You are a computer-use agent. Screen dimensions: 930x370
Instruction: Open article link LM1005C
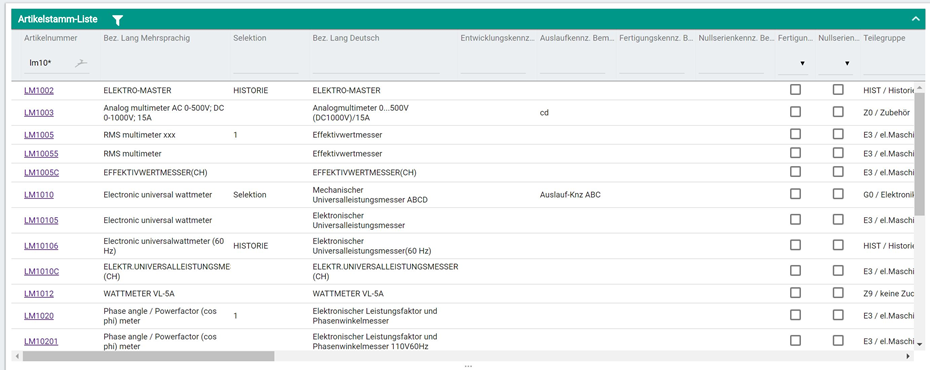pyautogui.click(x=42, y=173)
